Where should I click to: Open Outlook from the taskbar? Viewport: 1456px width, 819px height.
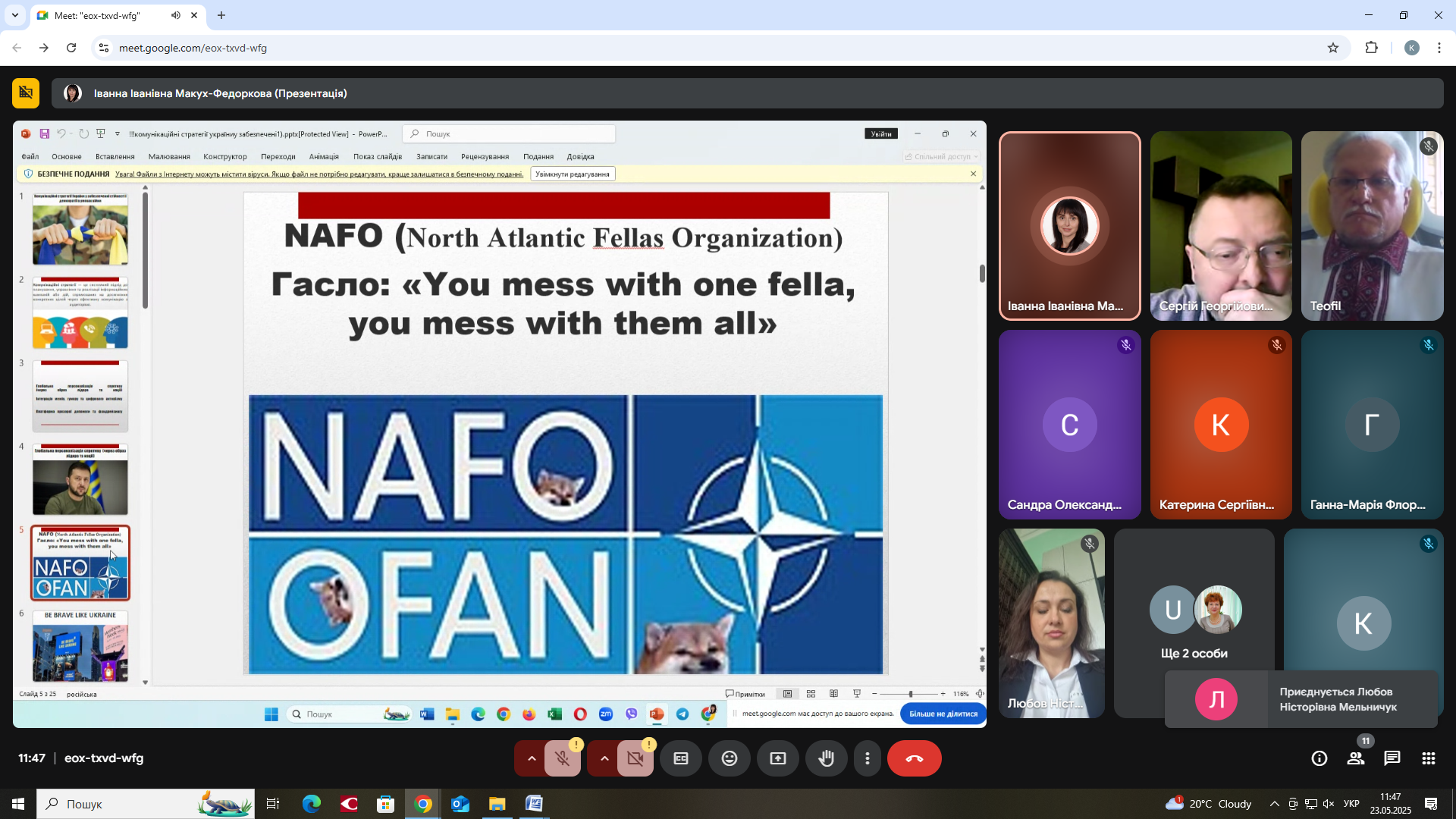pos(460,804)
